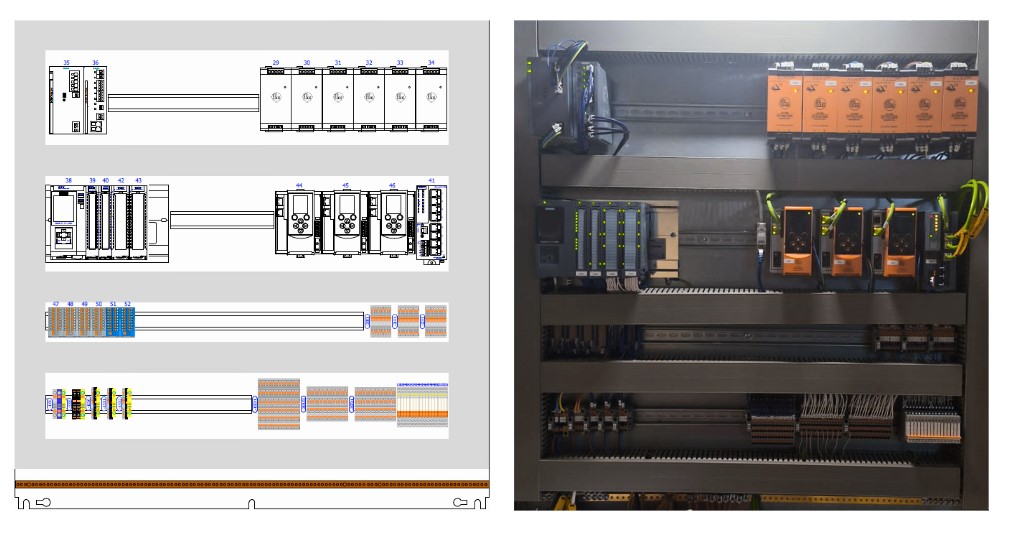Select blue terminal block 52

click(127, 321)
